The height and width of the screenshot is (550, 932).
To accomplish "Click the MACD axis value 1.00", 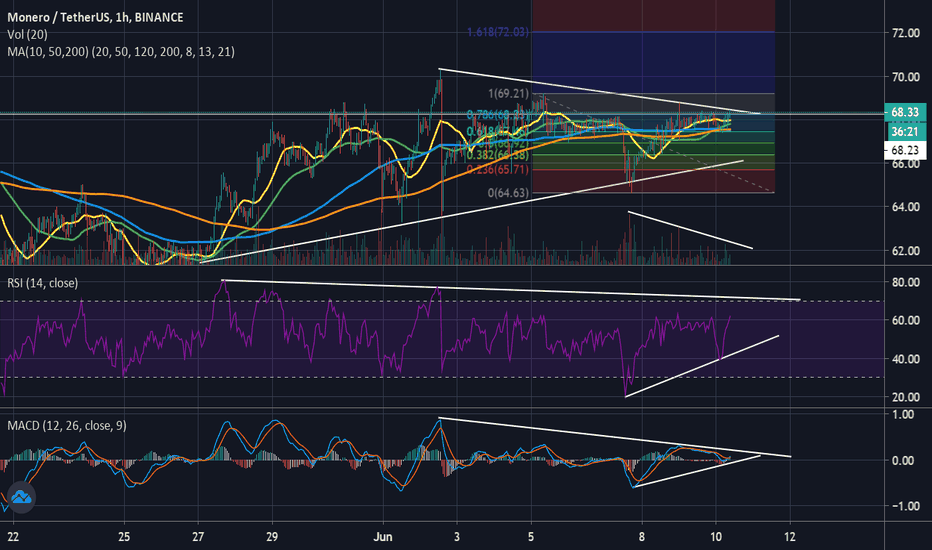I will click(x=903, y=414).
